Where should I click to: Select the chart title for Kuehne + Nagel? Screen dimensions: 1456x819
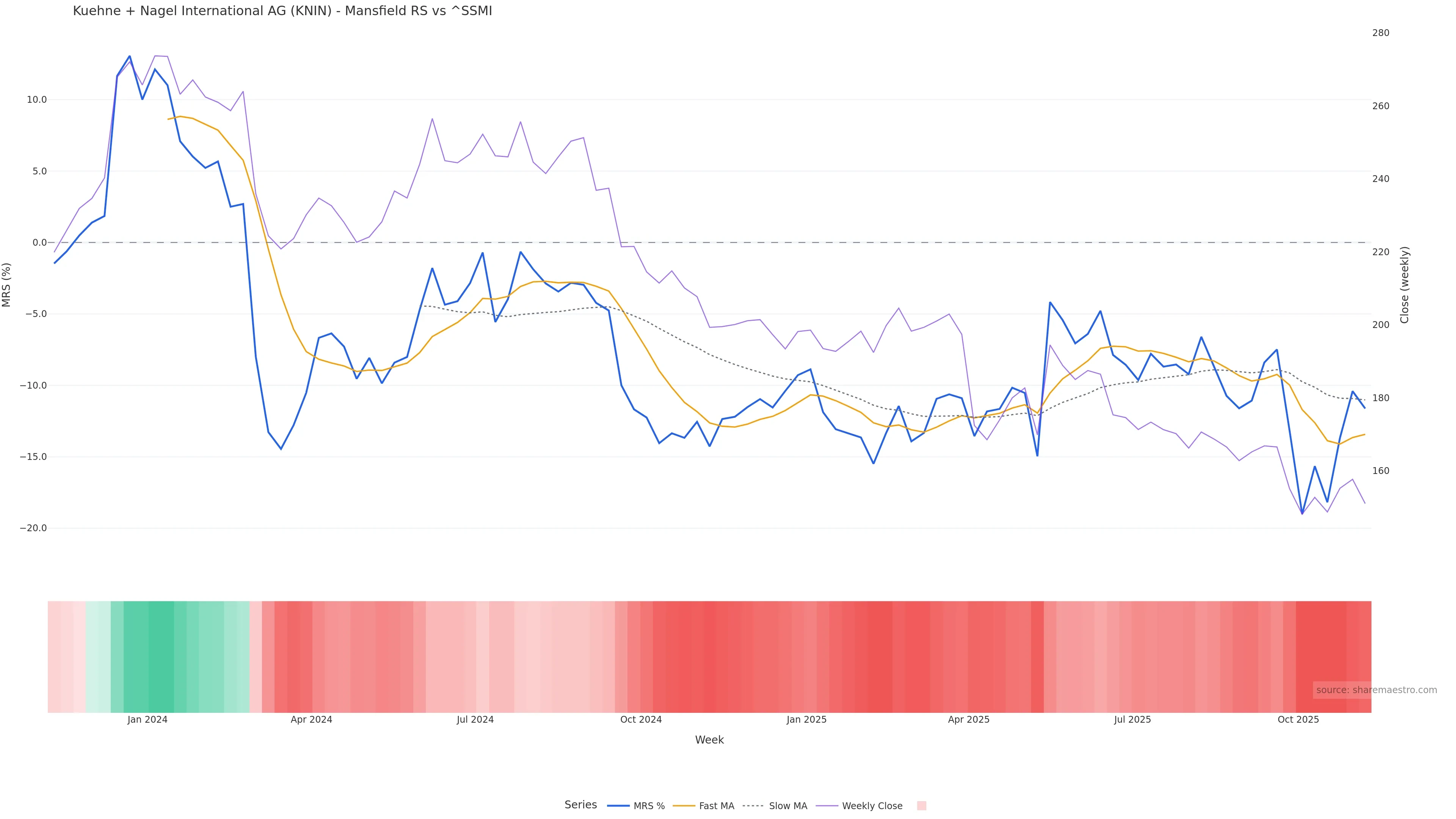[x=282, y=11]
